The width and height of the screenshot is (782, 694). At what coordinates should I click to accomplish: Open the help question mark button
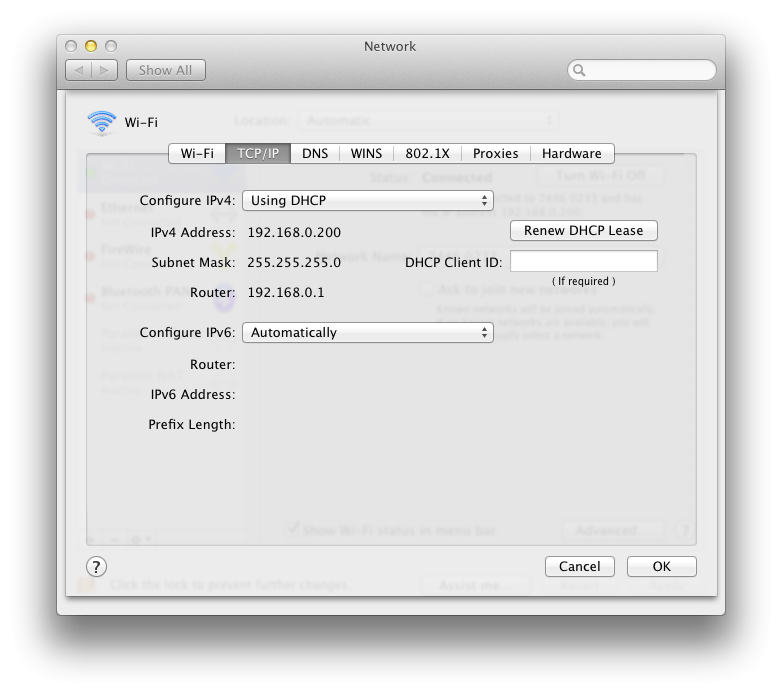pyautogui.click(x=96, y=567)
